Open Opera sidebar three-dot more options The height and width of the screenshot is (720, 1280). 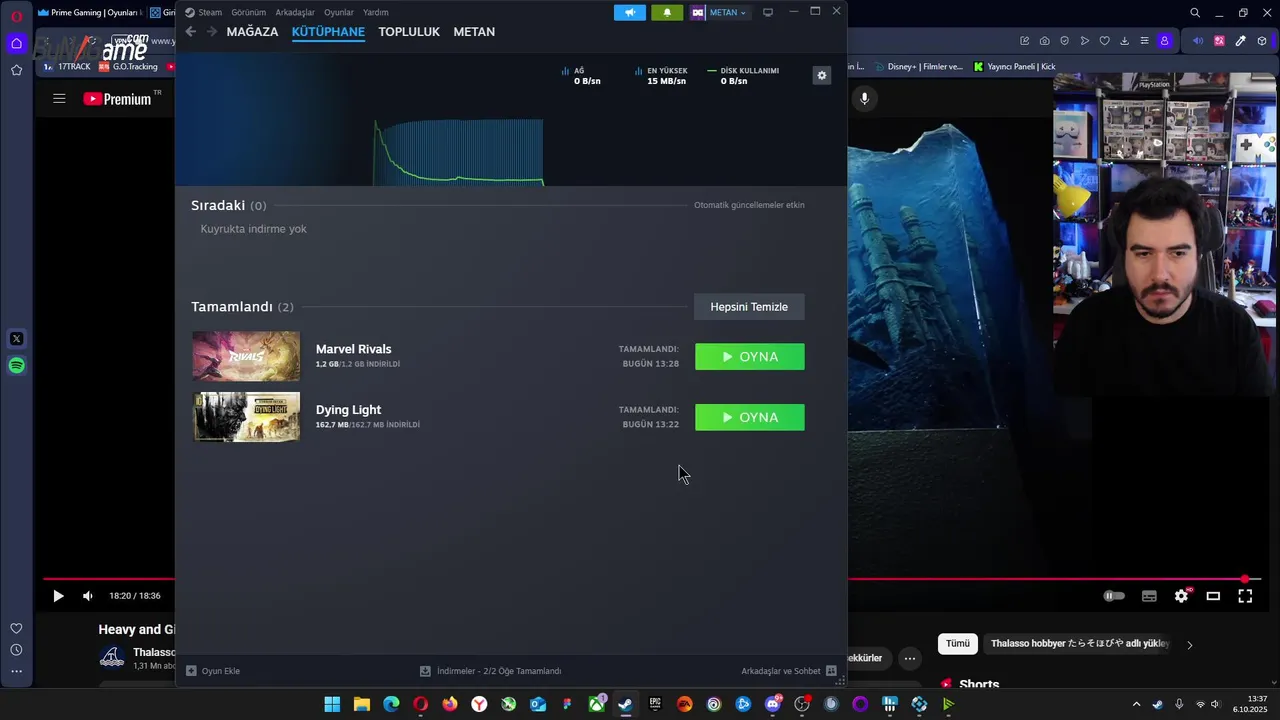(x=16, y=671)
